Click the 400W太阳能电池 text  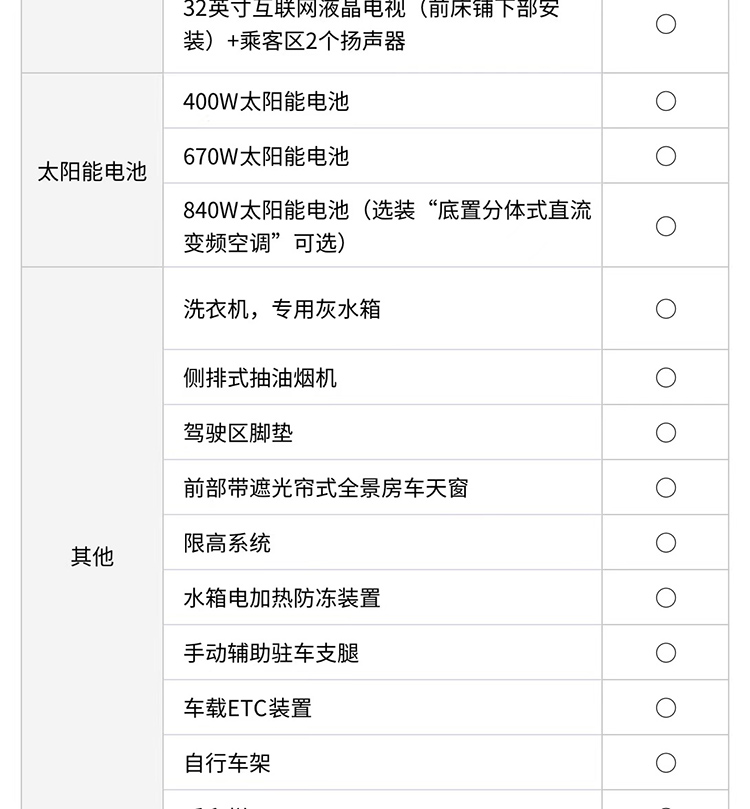266,102
